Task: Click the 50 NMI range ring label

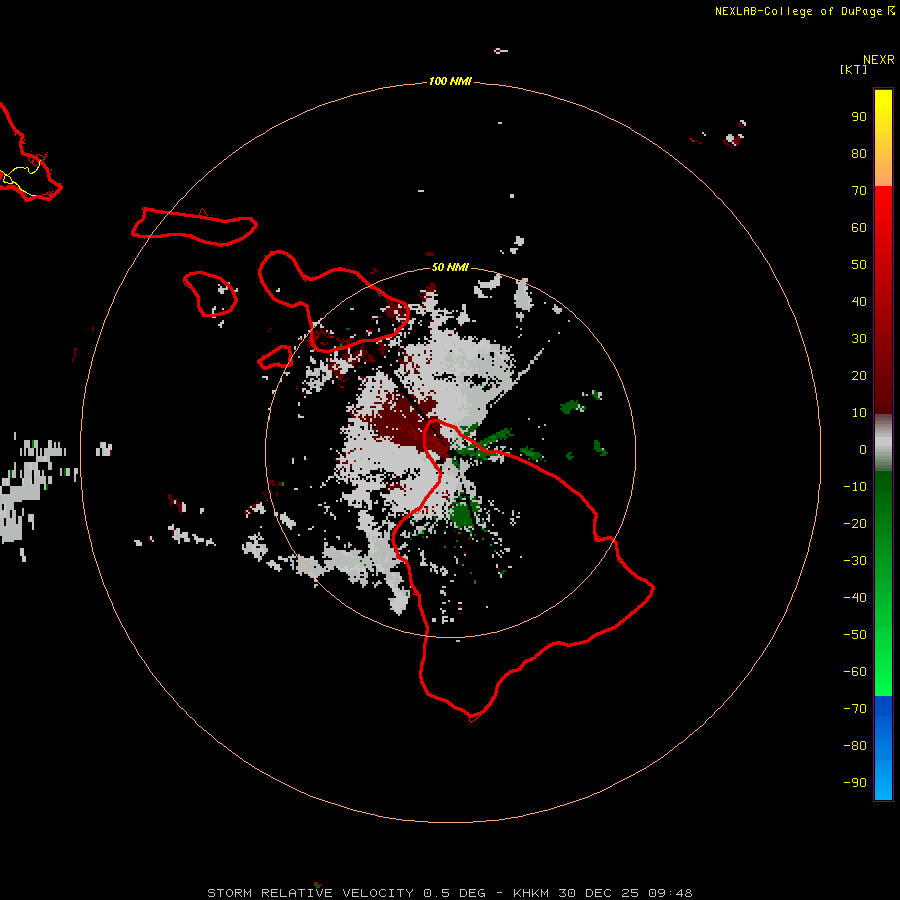Action: 450,267
